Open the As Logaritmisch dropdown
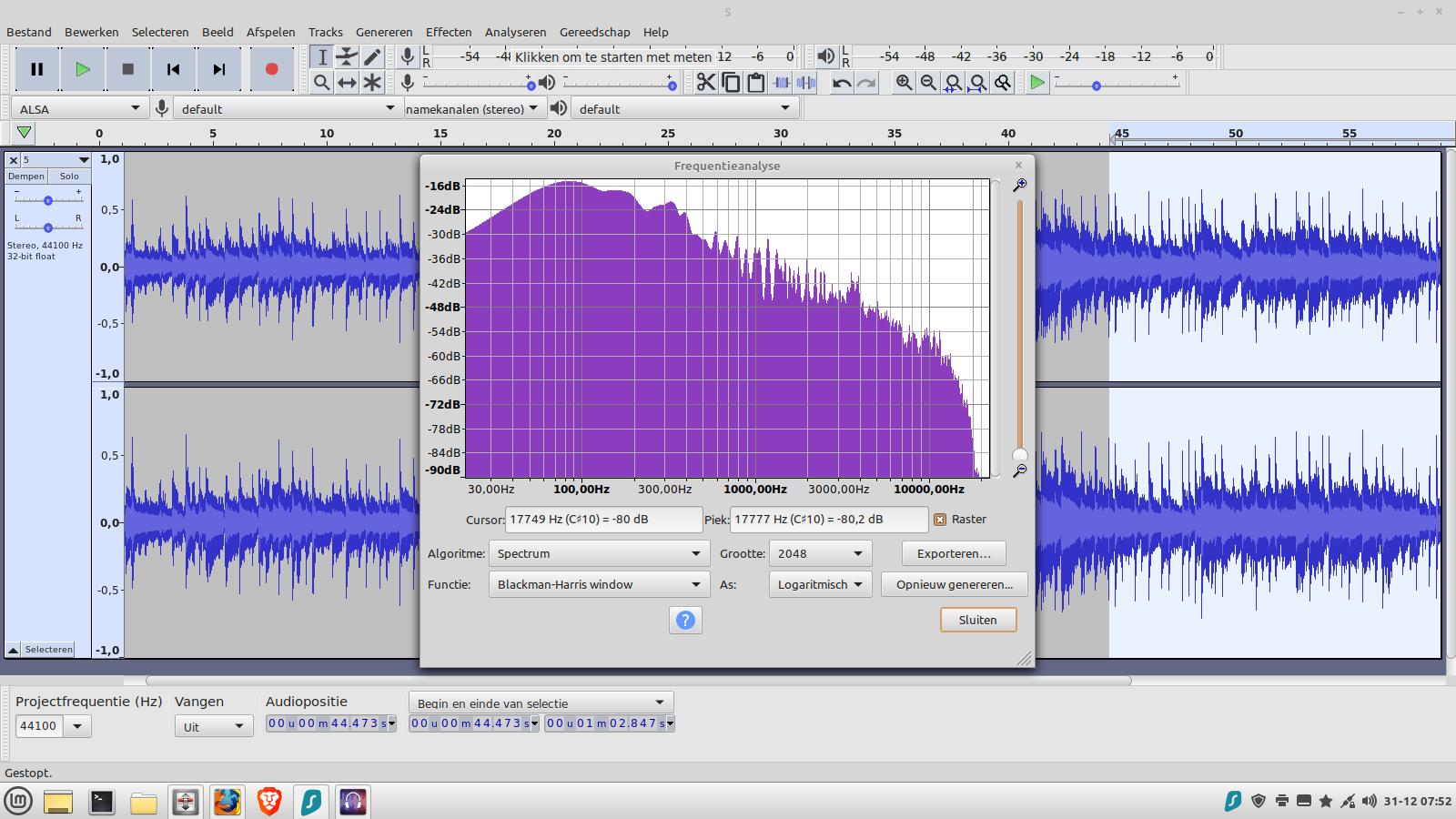The image size is (1456, 819). pyautogui.click(x=820, y=584)
